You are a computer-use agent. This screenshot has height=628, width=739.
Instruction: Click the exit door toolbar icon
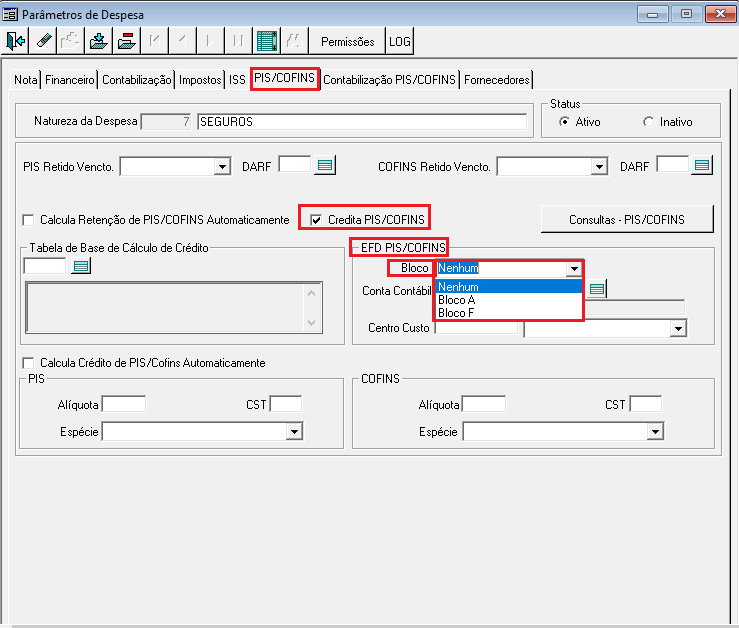[15, 41]
